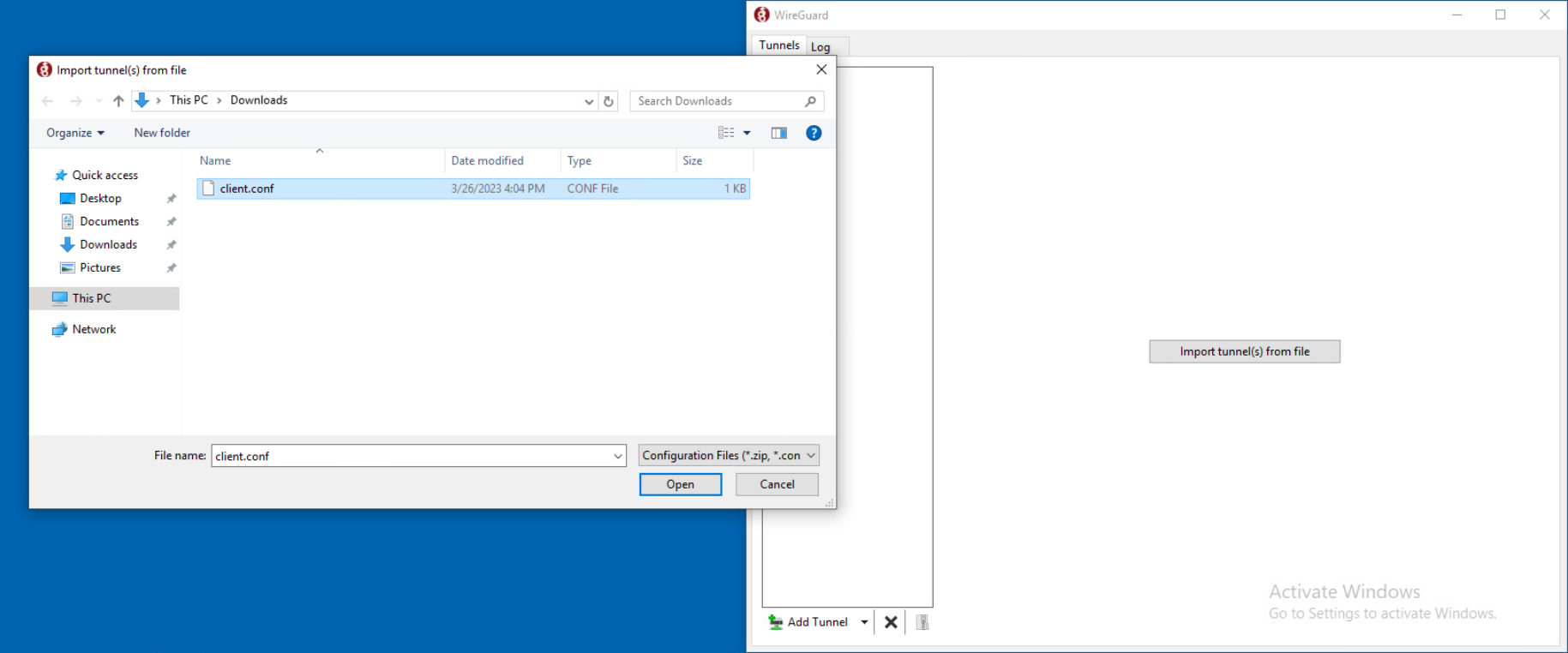Open dialog Help with question mark

(814, 133)
